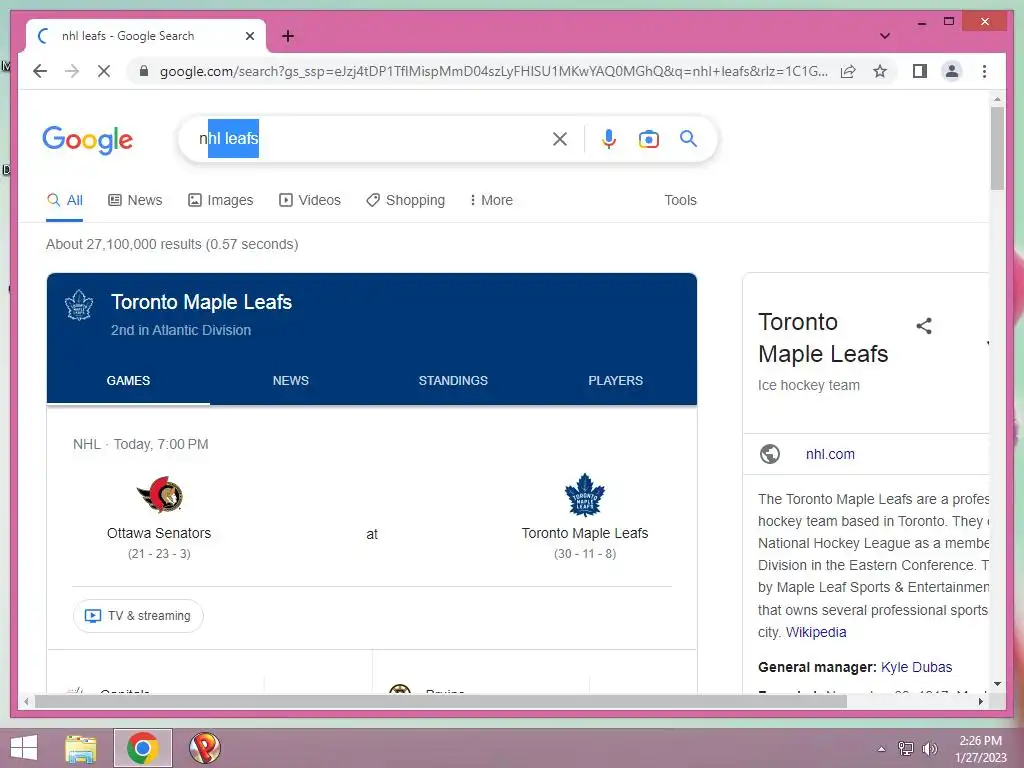
Task: Select the NEWS tab in the team card
Action: tap(291, 381)
